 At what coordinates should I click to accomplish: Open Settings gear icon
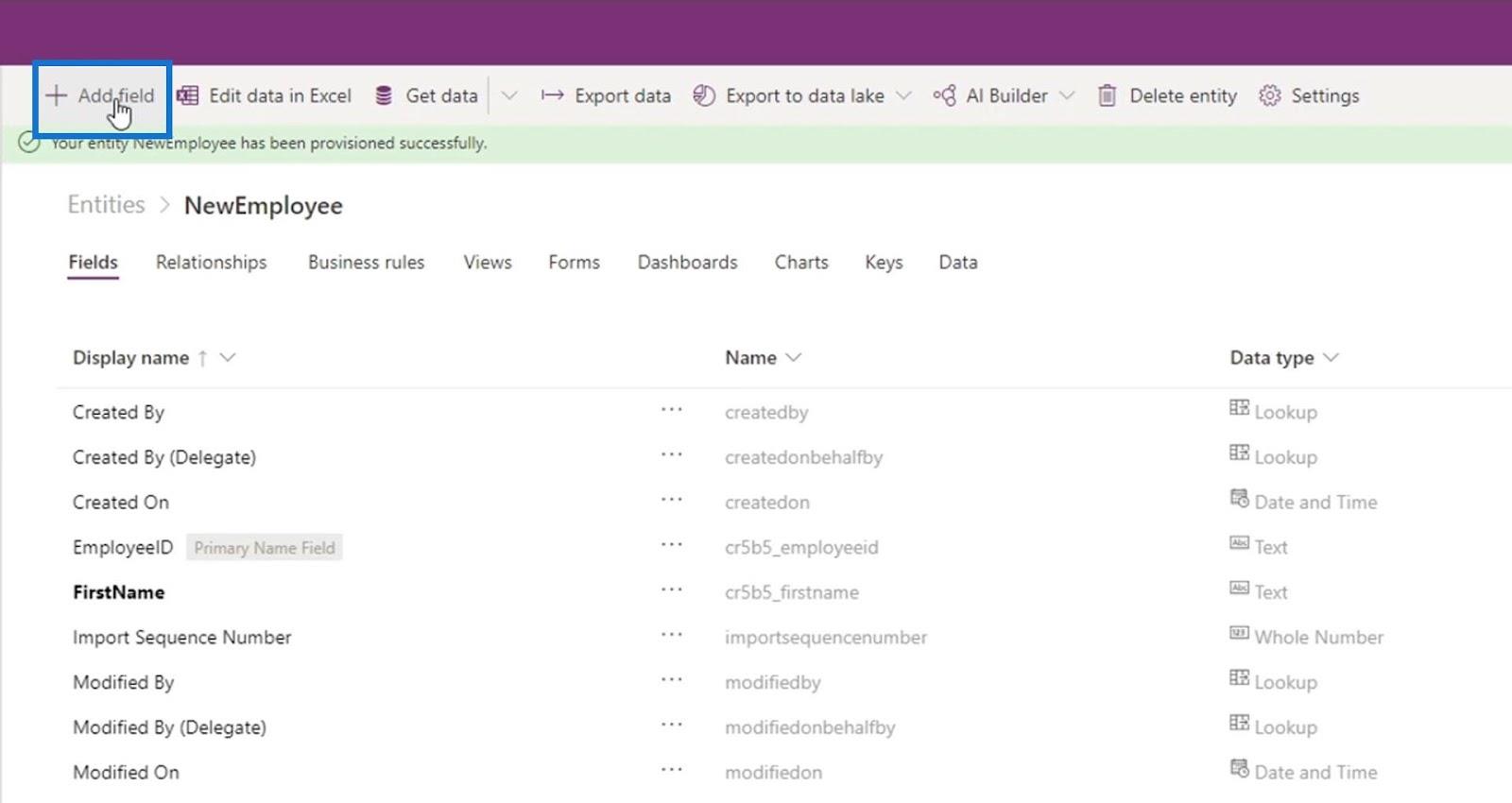pyautogui.click(x=1270, y=95)
